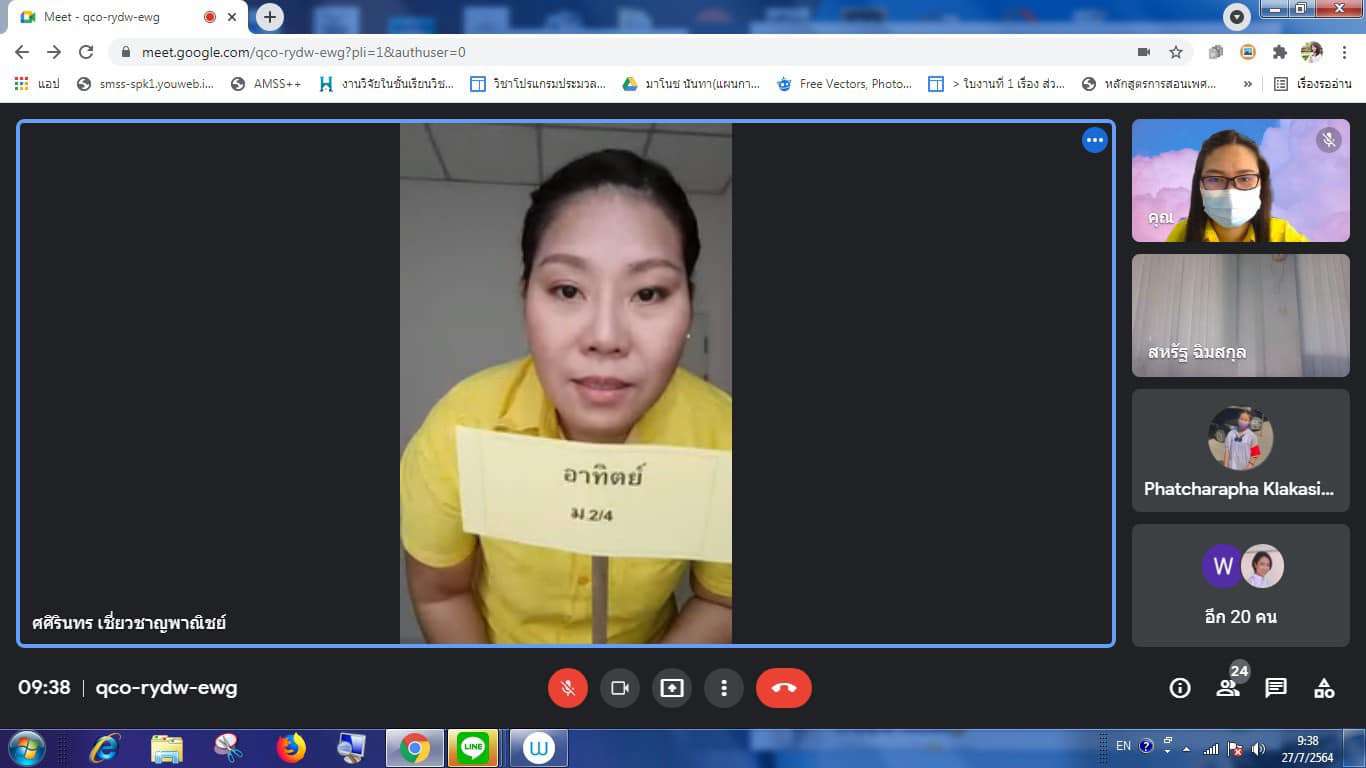The image size is (1366, 768).
Task: Click the 'อีก 20 คน' other participants tile
Action: (x=1240, y=585)
